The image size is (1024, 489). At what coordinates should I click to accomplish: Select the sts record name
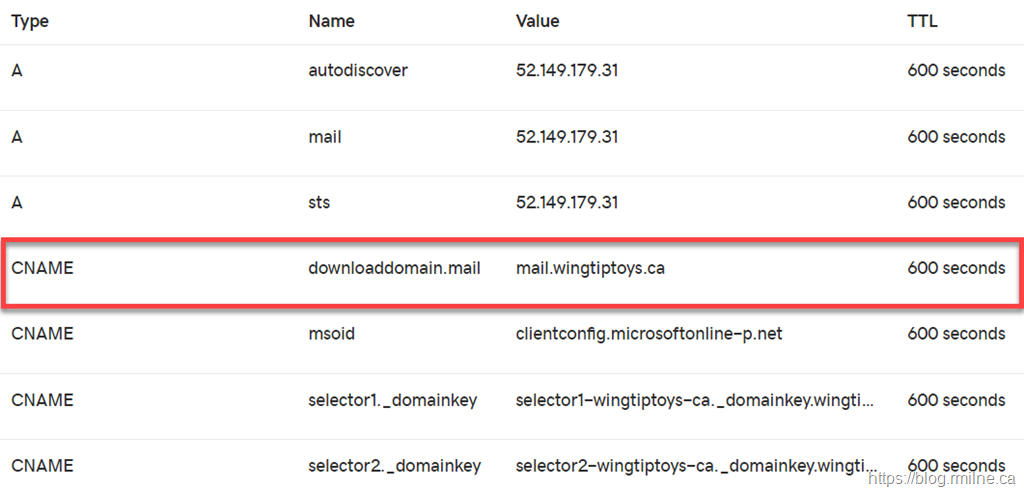click(x=319, y=203)
